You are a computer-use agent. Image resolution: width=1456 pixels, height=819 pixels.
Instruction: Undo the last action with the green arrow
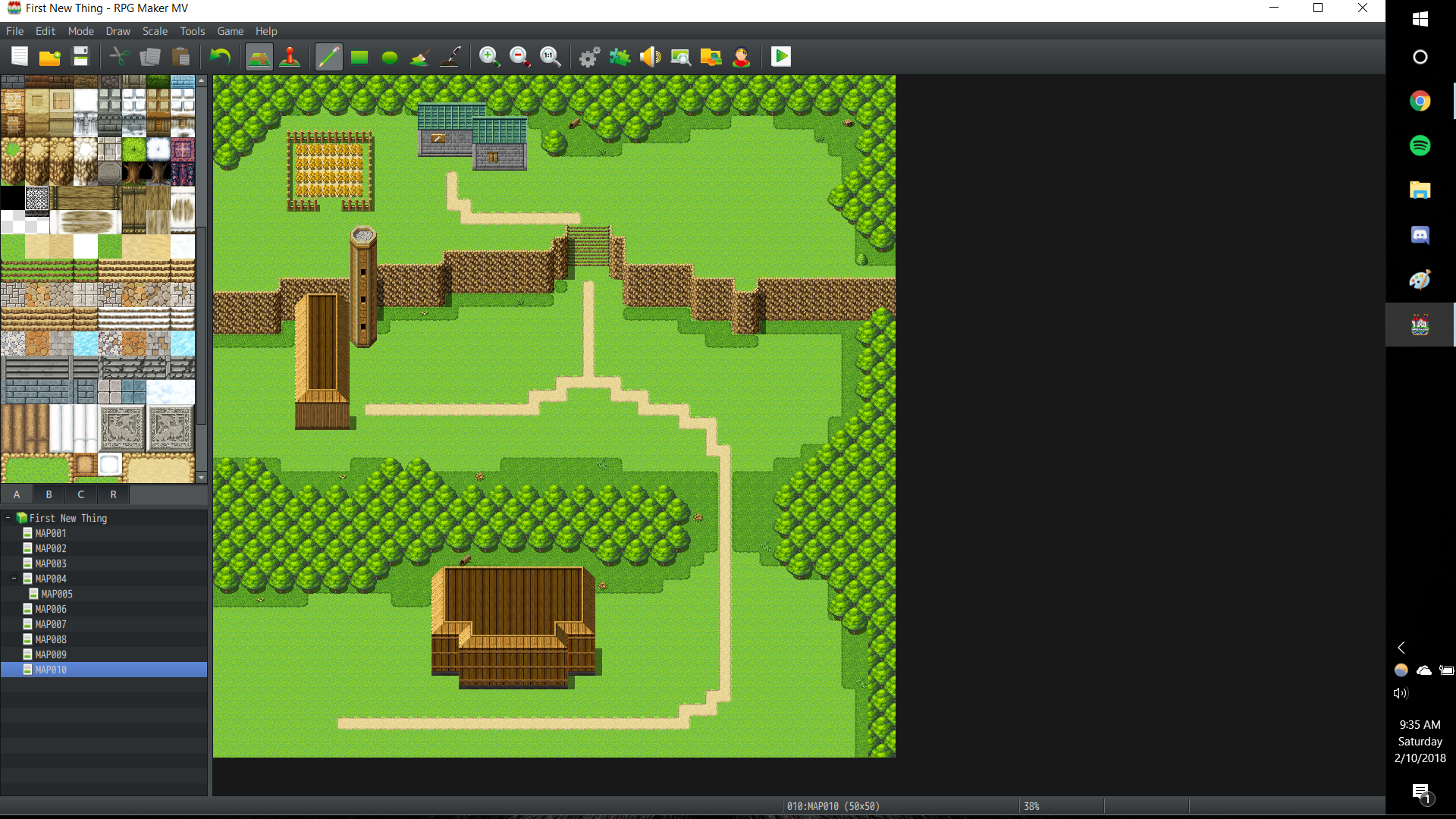220,57
